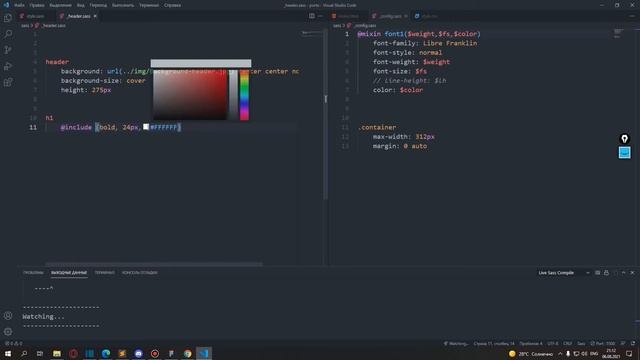Open the Run and Debug view

(8, 66)
